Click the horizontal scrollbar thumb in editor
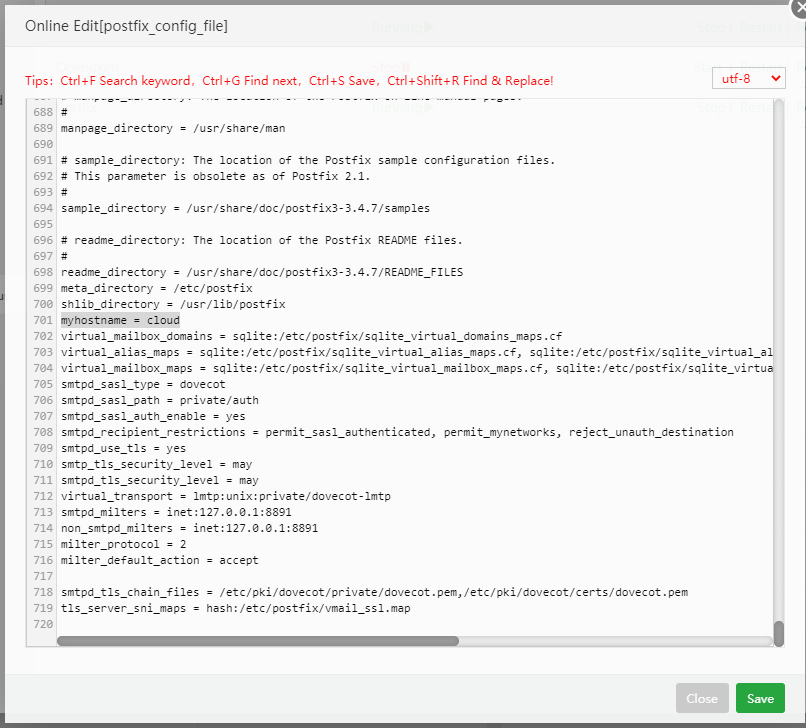Screen dimensions: 806x728 point(258,641)
